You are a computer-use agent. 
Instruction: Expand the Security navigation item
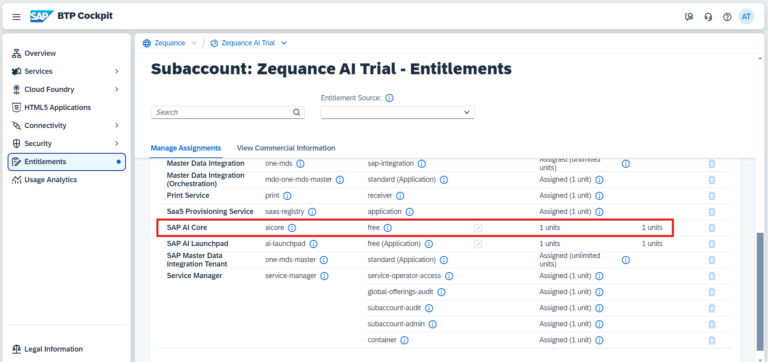pos(117,144)
